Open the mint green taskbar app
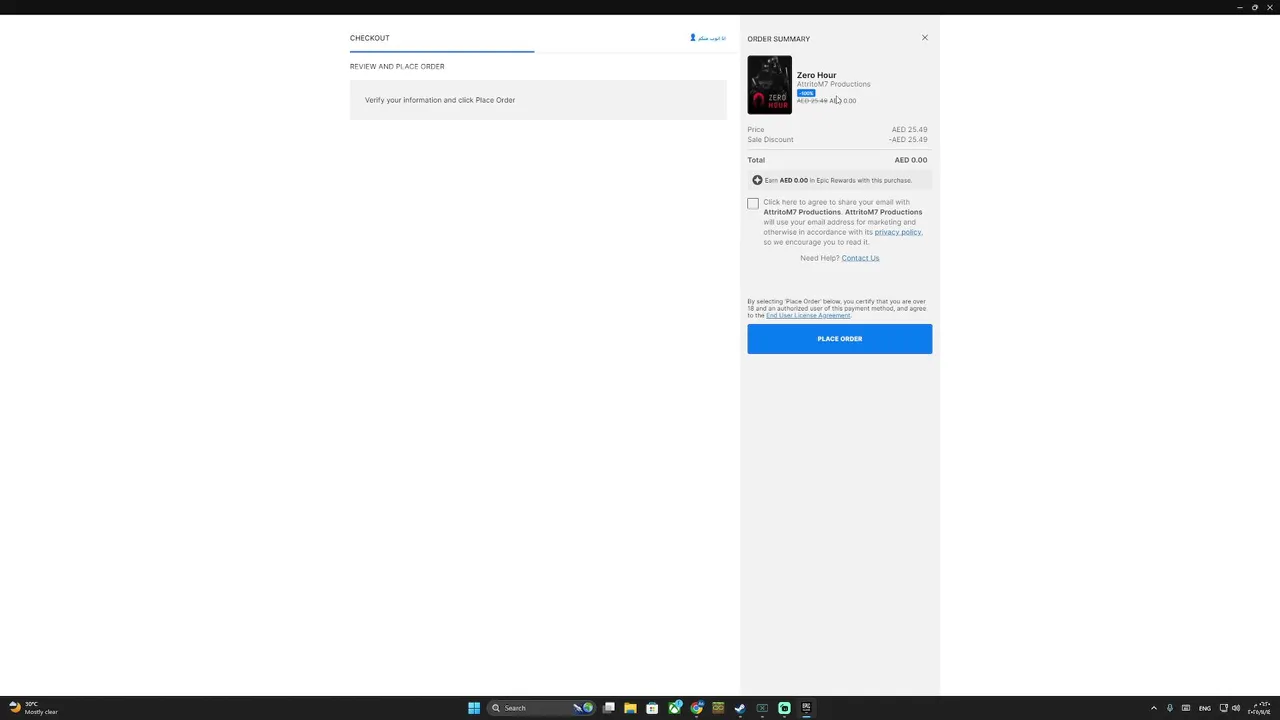The width and height of the screenshot is (1280, 720). (784, 708)
